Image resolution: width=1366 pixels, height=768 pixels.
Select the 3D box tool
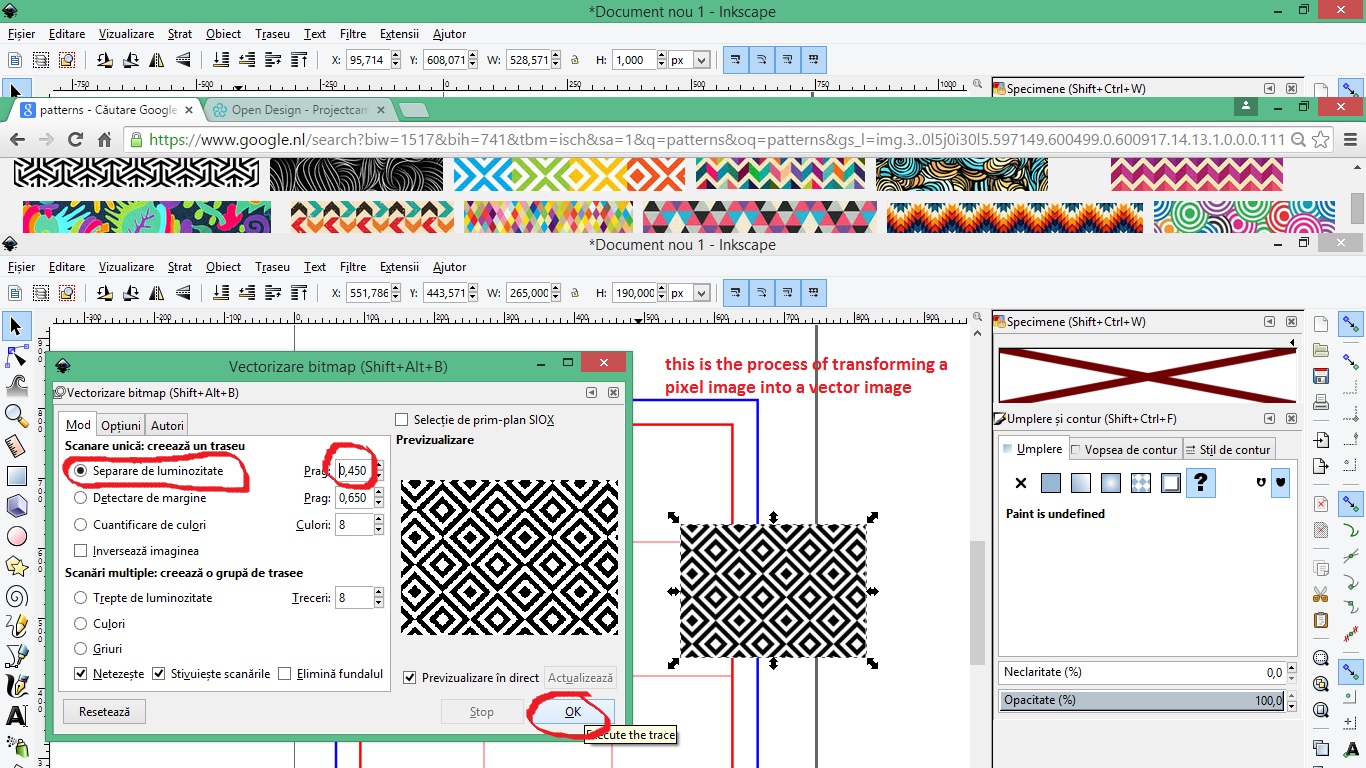(x=16, y=506)
